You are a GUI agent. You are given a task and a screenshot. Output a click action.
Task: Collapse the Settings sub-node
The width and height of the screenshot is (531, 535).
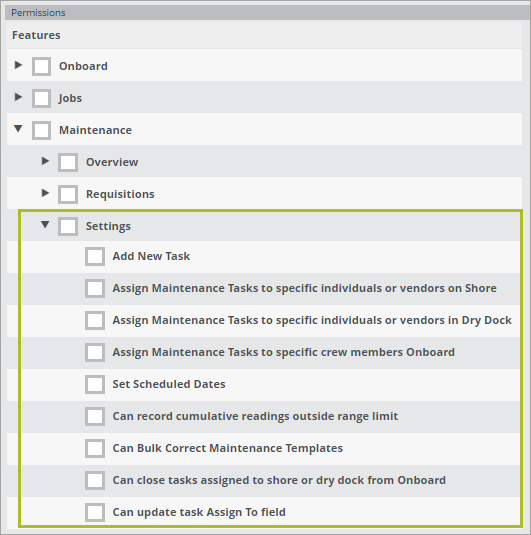(45, 225)
